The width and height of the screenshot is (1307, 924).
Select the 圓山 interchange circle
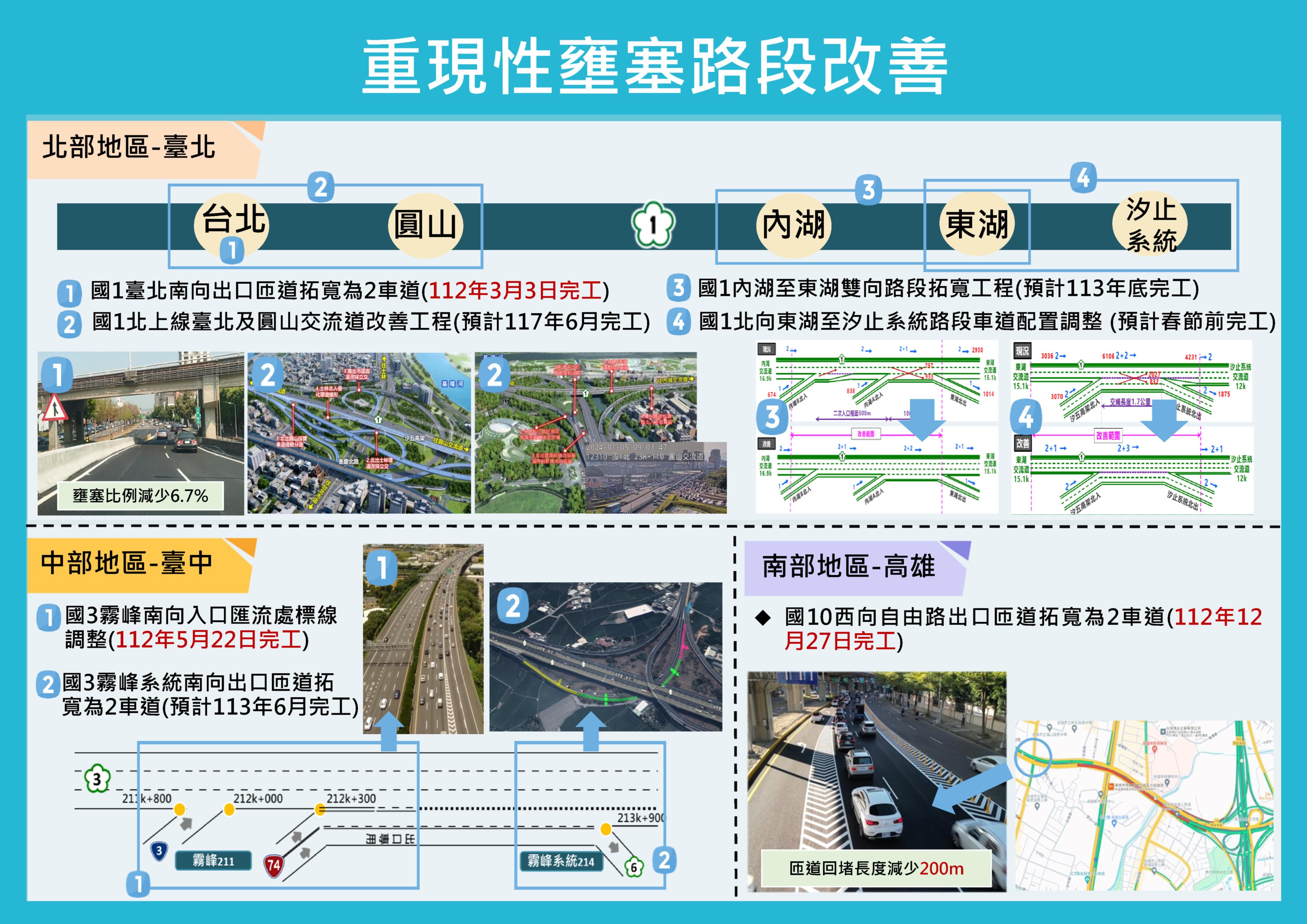(x=425, y=225)
